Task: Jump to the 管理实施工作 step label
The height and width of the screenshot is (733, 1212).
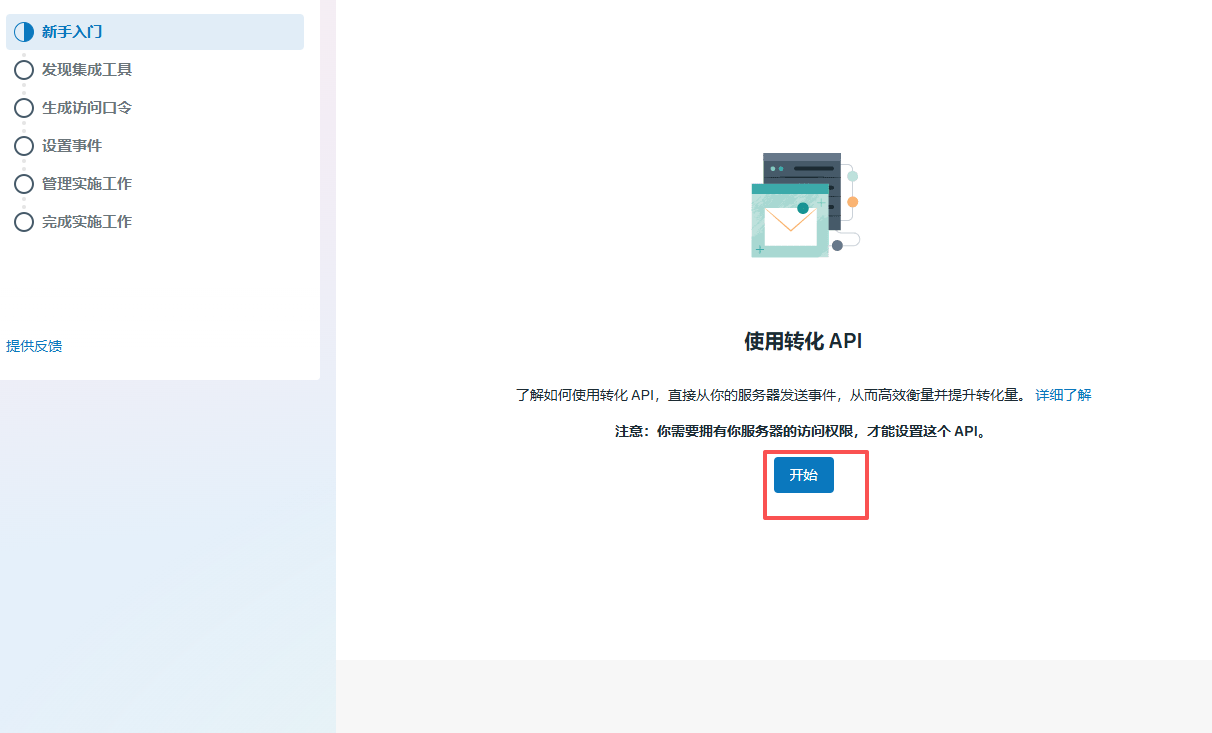Action: click(87, 184)
